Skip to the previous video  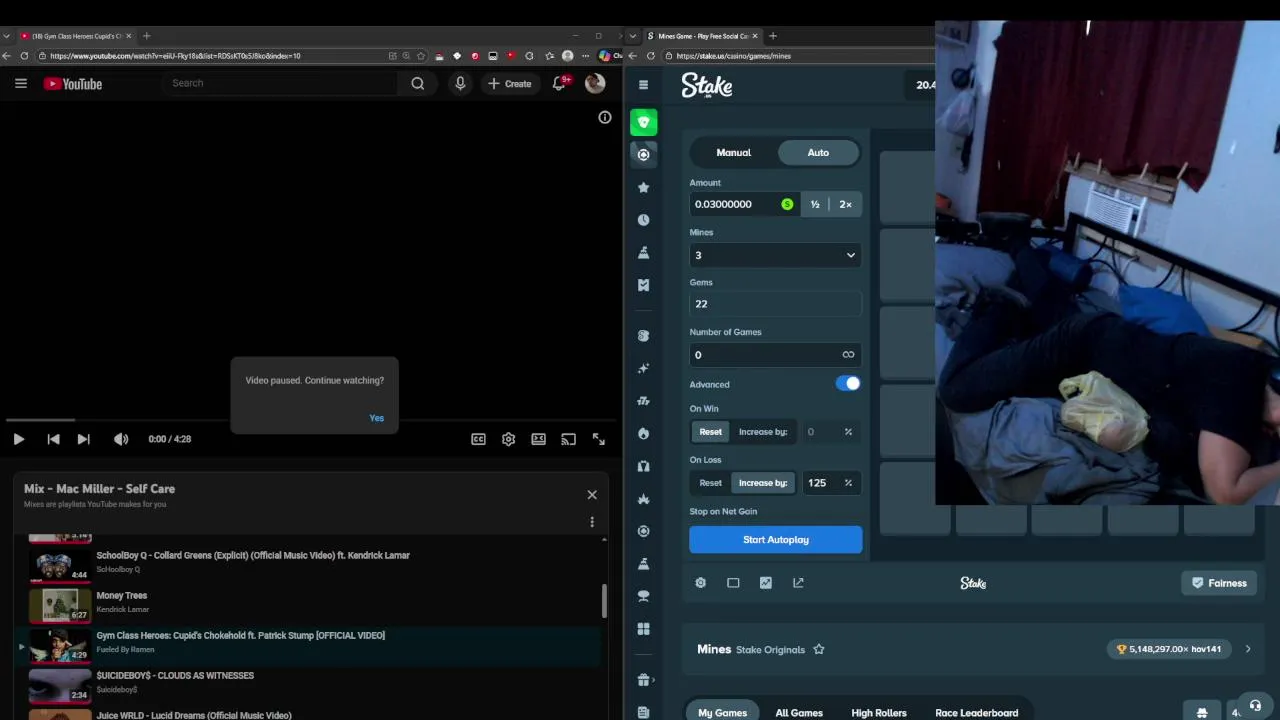coord(53,439)
